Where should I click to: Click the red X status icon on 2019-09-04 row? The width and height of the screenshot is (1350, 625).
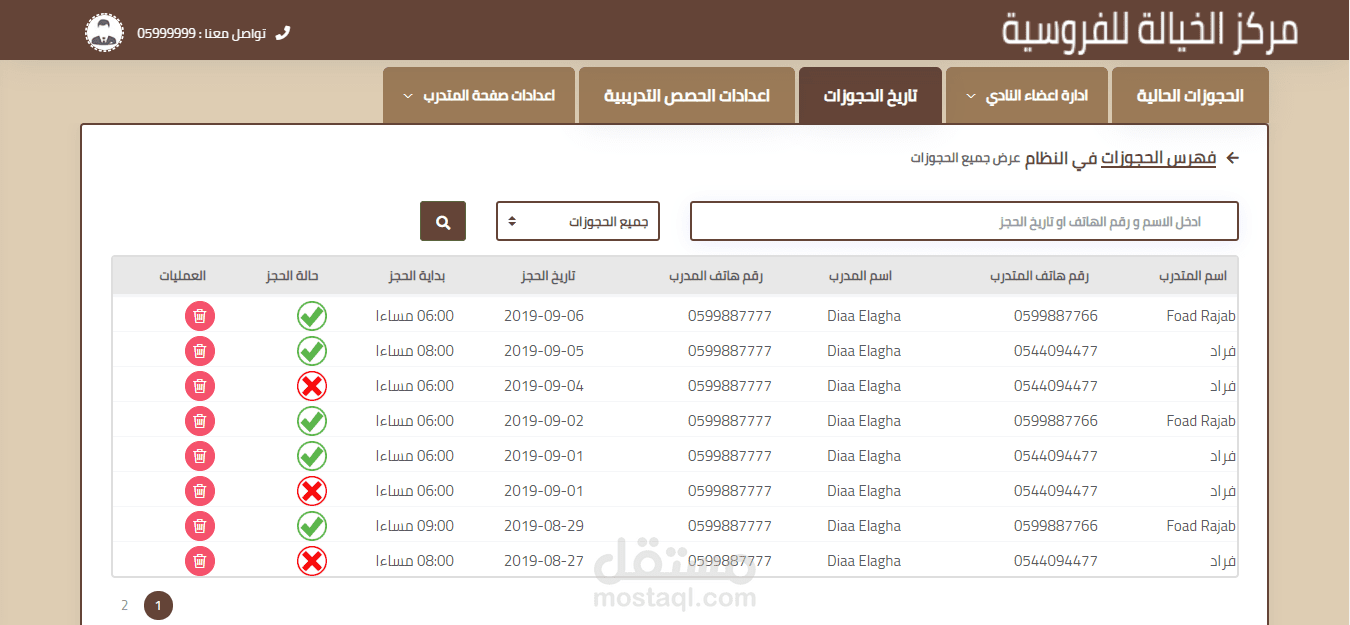311,385
